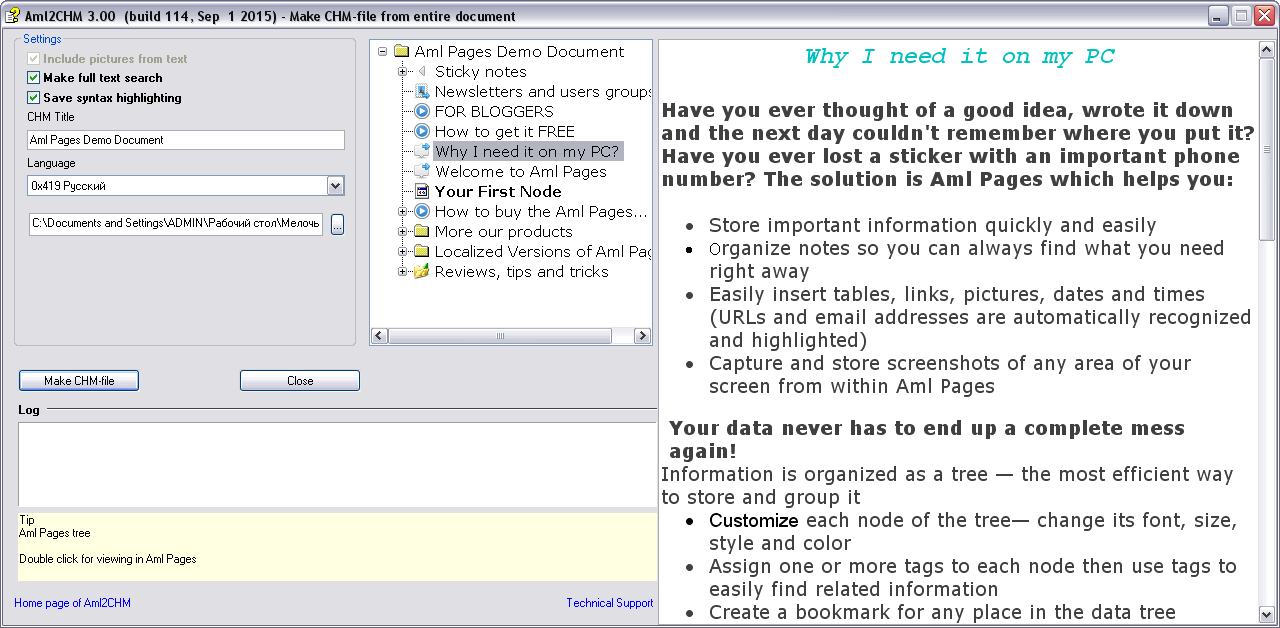This screenshot has width=1280, height=628.
Task: Expand the Sticky notes tree node
Action: 403,72
